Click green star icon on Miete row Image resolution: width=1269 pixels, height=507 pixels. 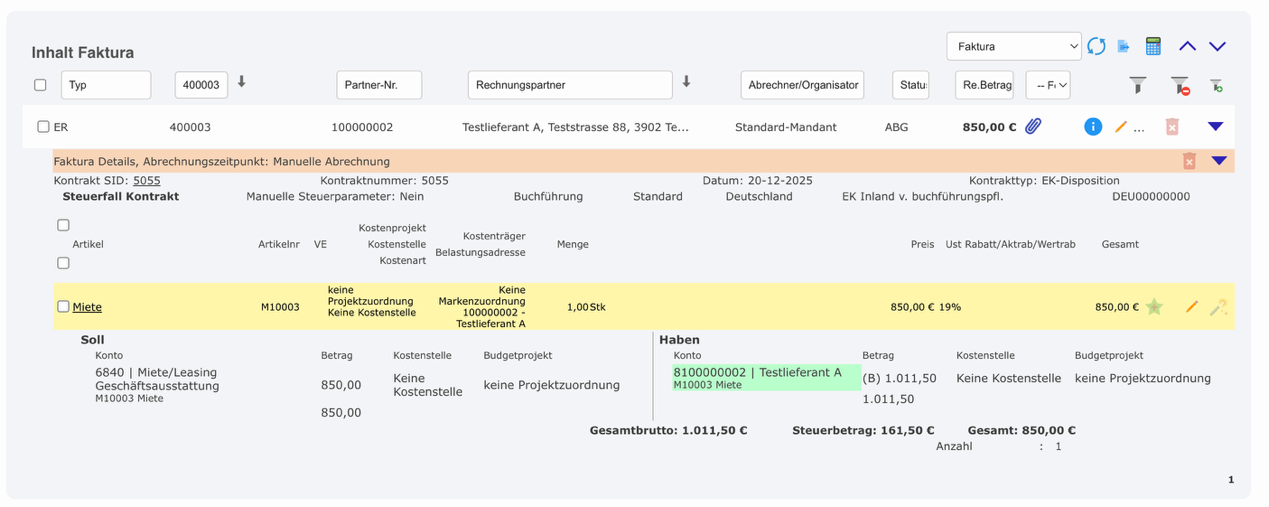(x=1154, y=307)
